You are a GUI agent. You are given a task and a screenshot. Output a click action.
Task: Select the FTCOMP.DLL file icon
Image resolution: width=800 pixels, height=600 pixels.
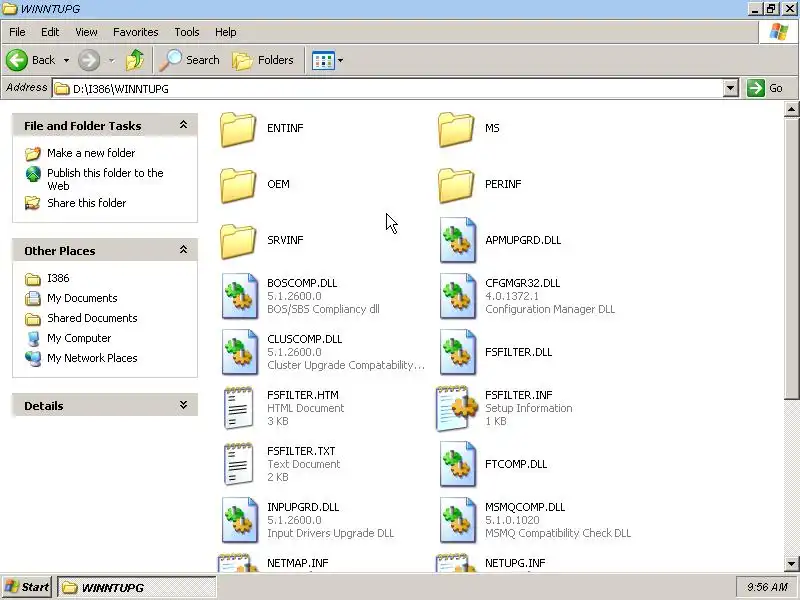458,464
